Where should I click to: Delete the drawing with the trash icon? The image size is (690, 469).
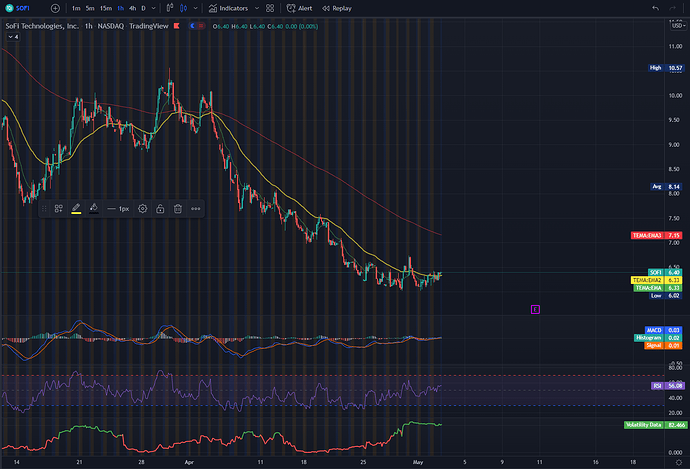[x=178, y=209]
